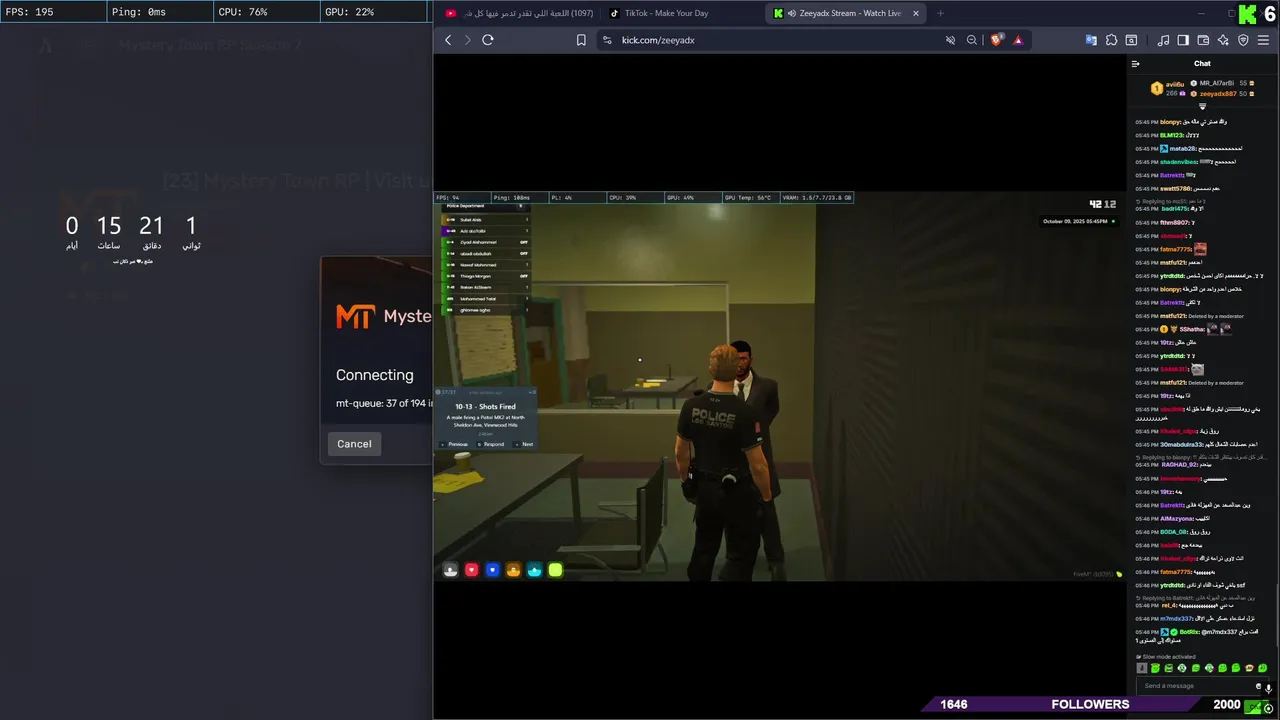Close the Zeeyadx Stream tab

[x=914, y=13]
